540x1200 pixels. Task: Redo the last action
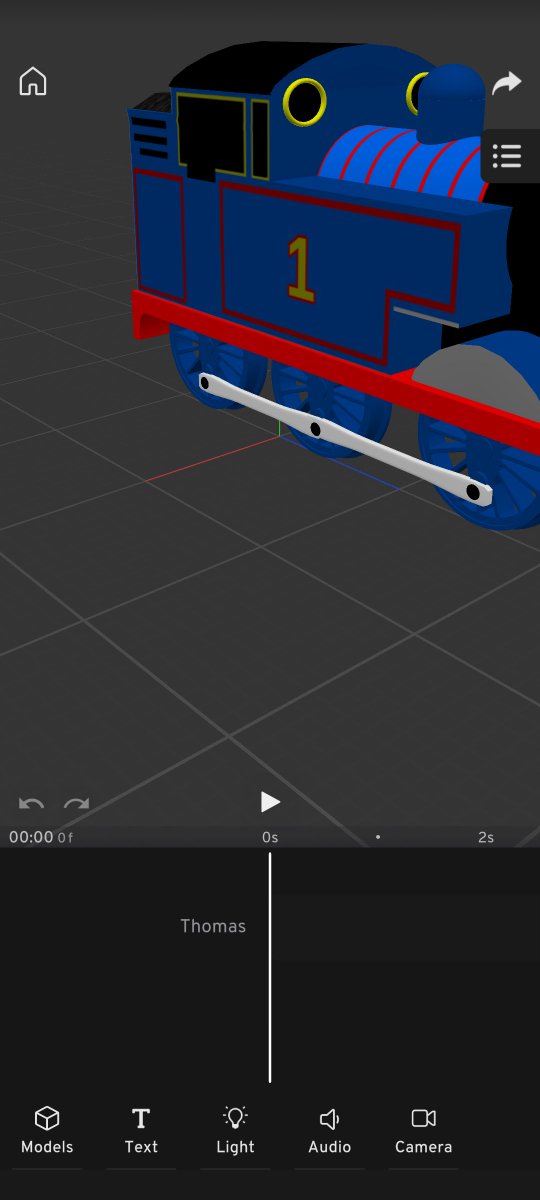77,804
